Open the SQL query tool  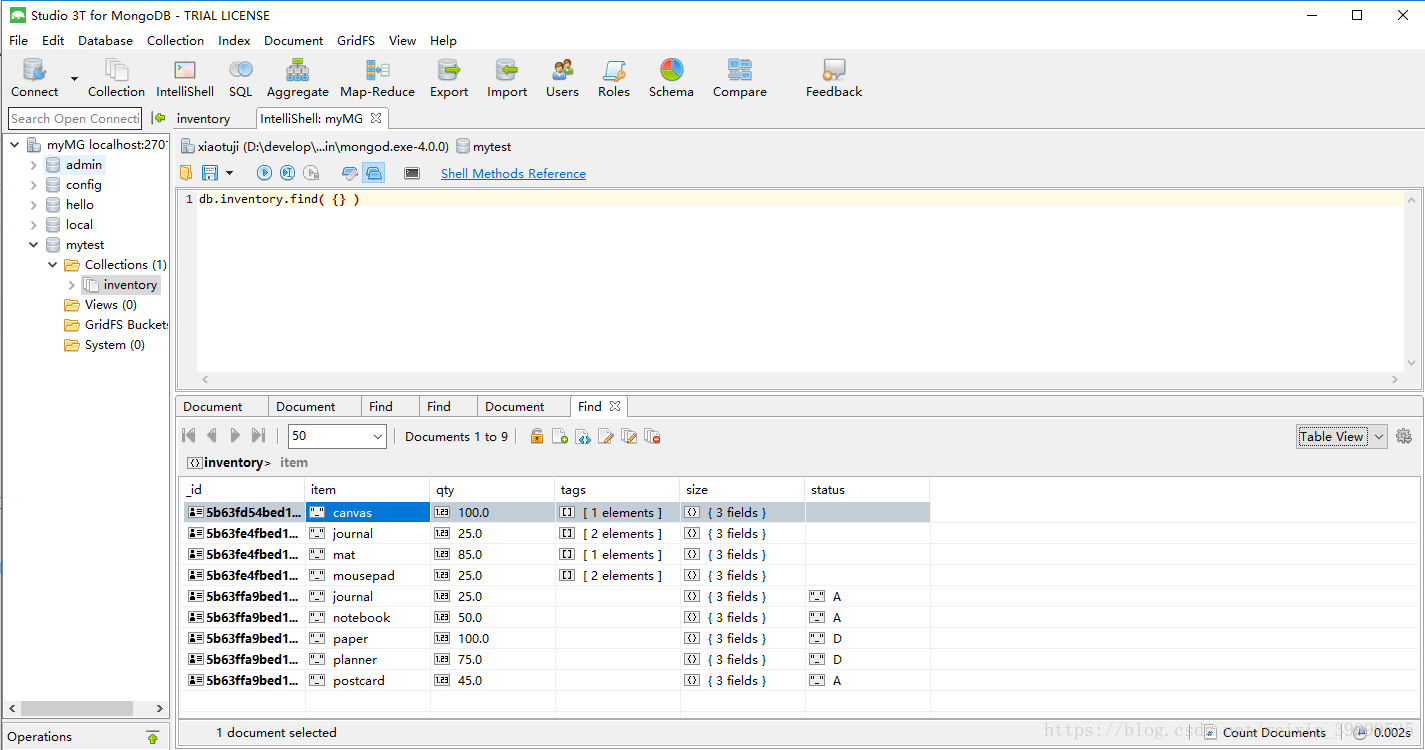coord(240,77)
